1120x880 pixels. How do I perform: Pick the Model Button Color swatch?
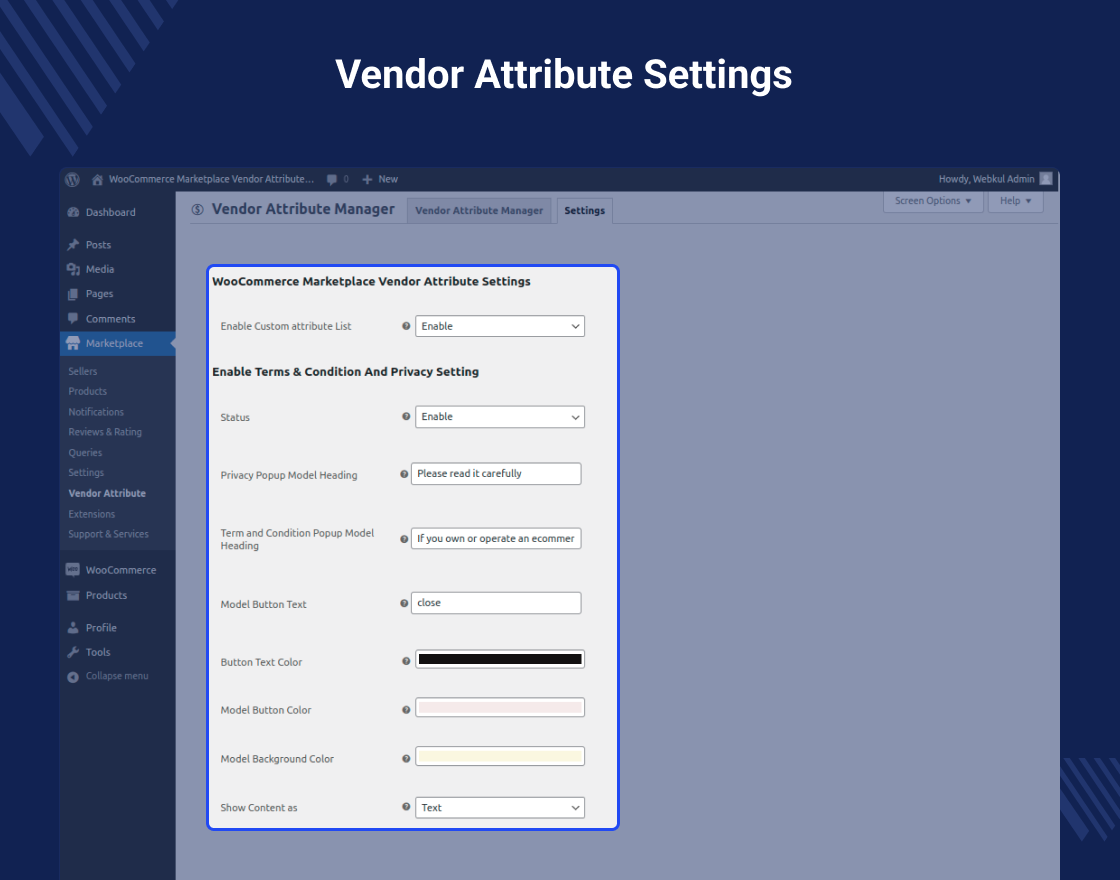click(500, 708)
